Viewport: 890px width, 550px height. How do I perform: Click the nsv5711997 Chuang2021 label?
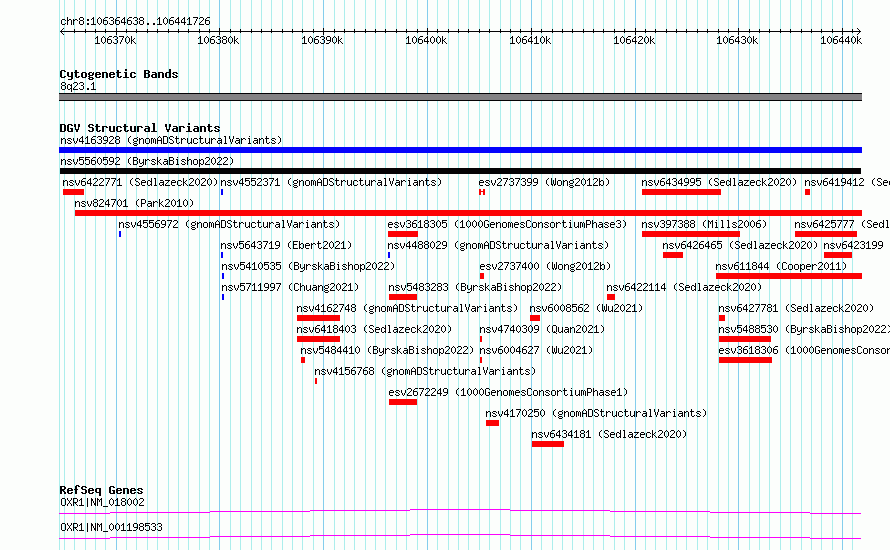290,287
